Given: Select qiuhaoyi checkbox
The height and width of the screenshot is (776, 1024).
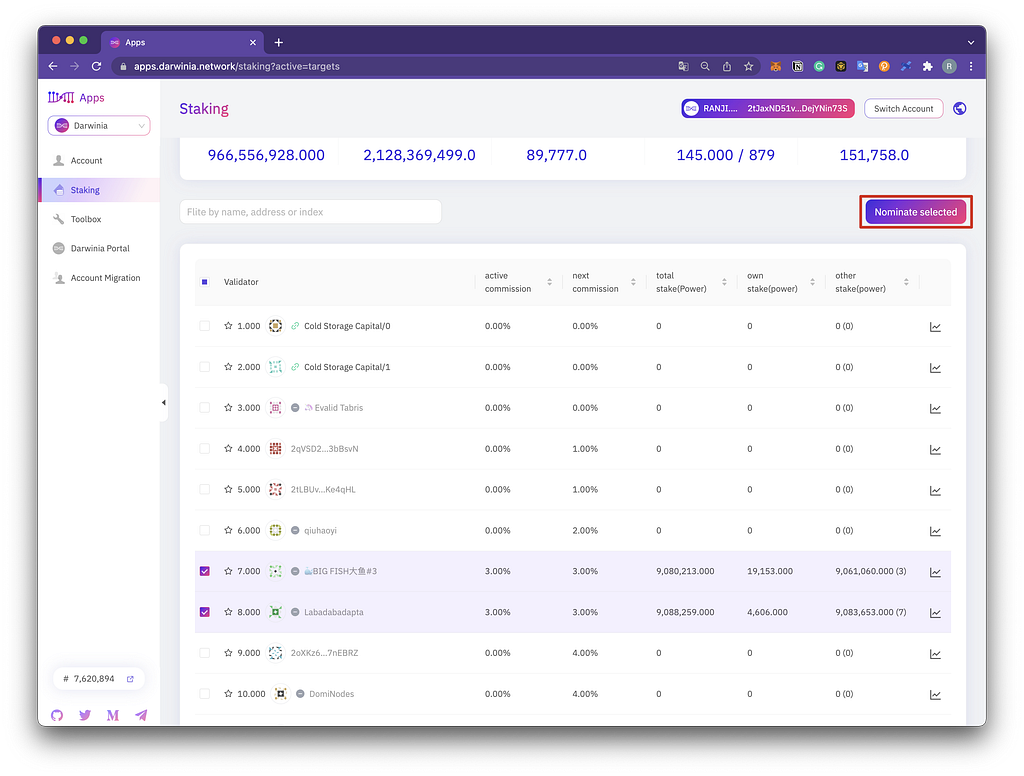Looking at the screenshot, I should tap(204, 530).
